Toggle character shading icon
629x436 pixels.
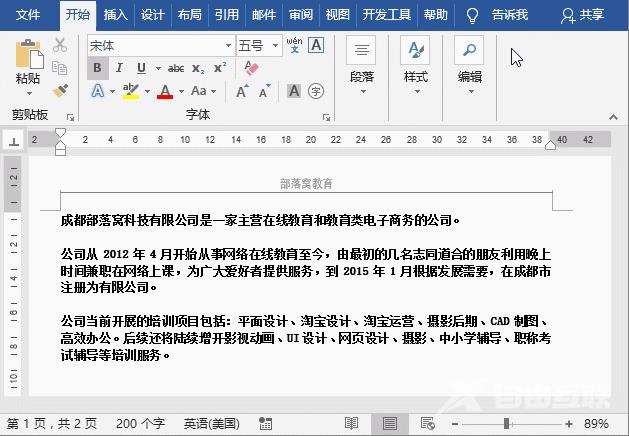coord(294,91)
